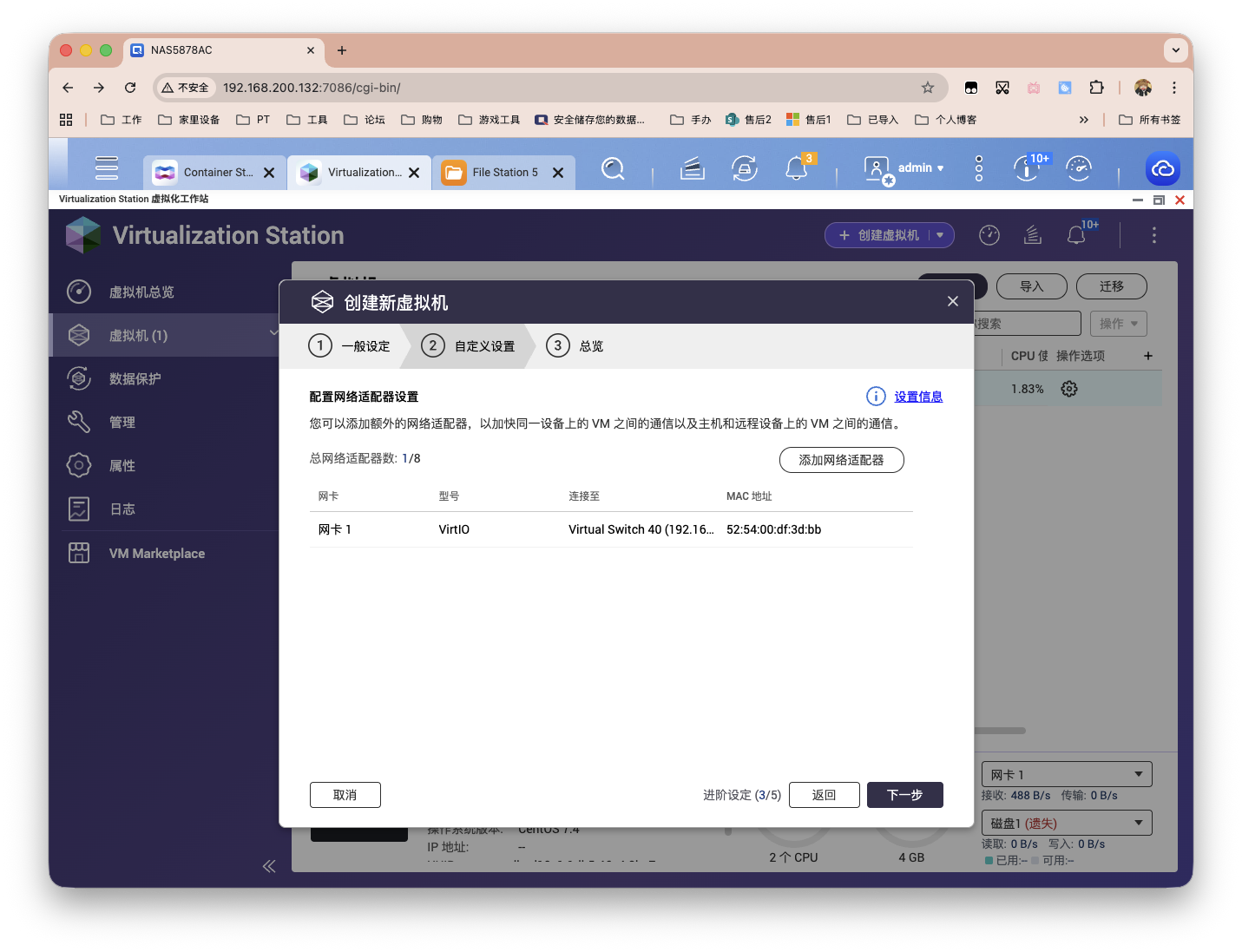
Task: Open the 网卡 1 network dropdown
Action: [1066, 774]
